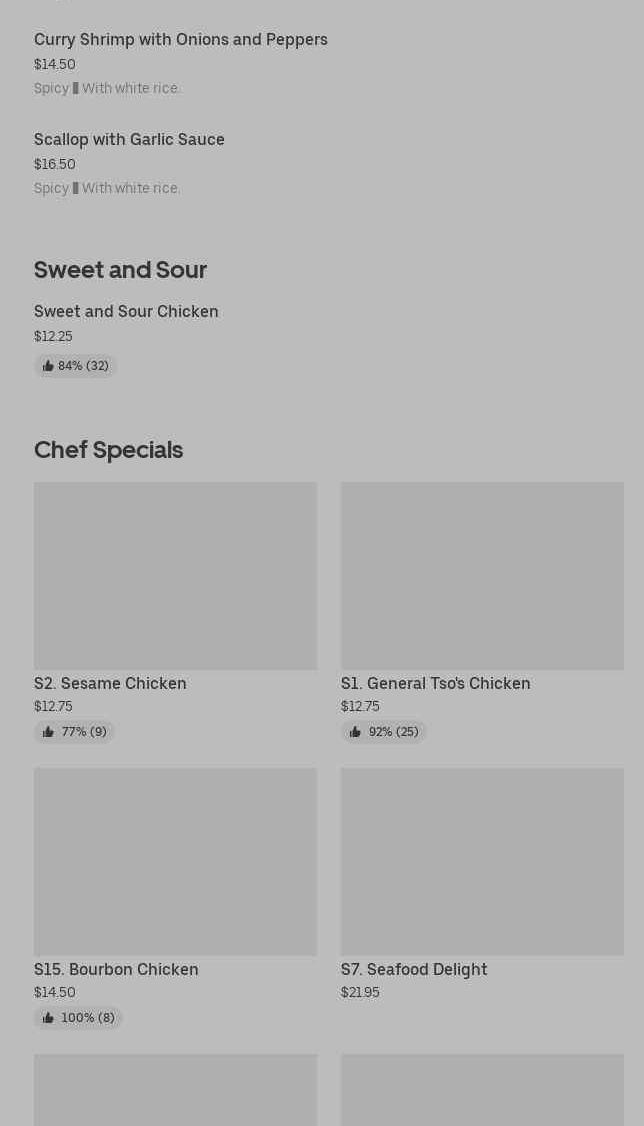Open the S1. General Tso's Chicken photo

coord(482,576)
